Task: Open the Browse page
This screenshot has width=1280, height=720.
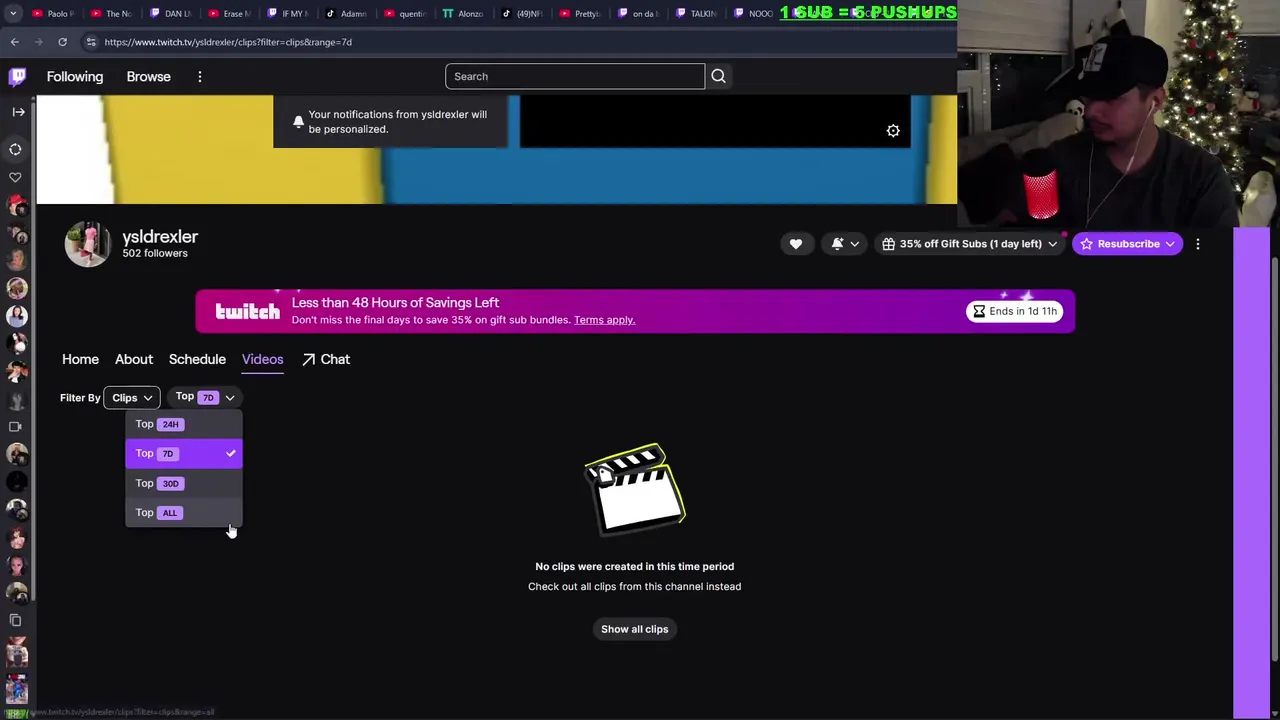Action: click(x=148, y=77)
